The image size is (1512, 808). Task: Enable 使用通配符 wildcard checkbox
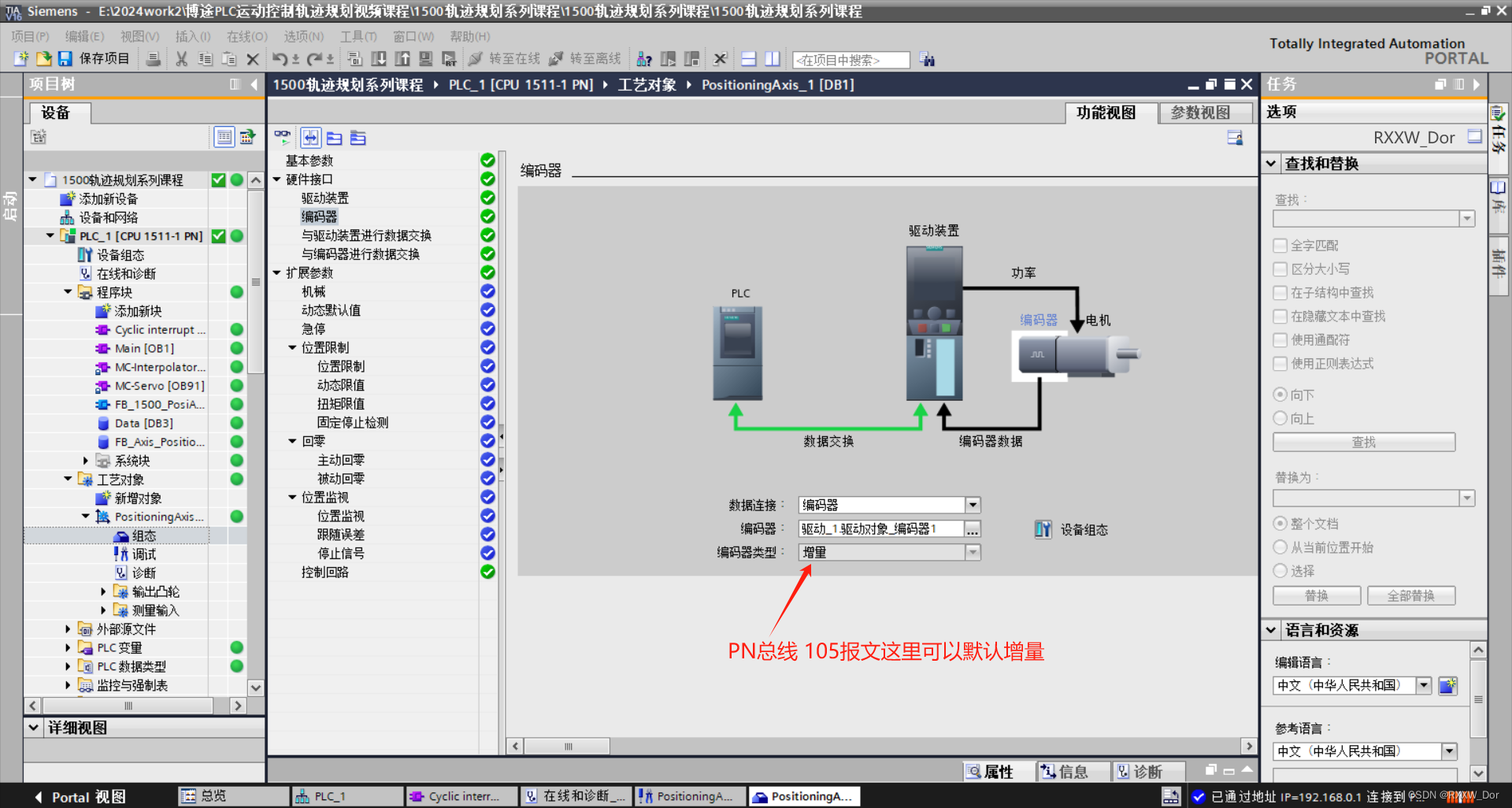[x=1280, y=340]
